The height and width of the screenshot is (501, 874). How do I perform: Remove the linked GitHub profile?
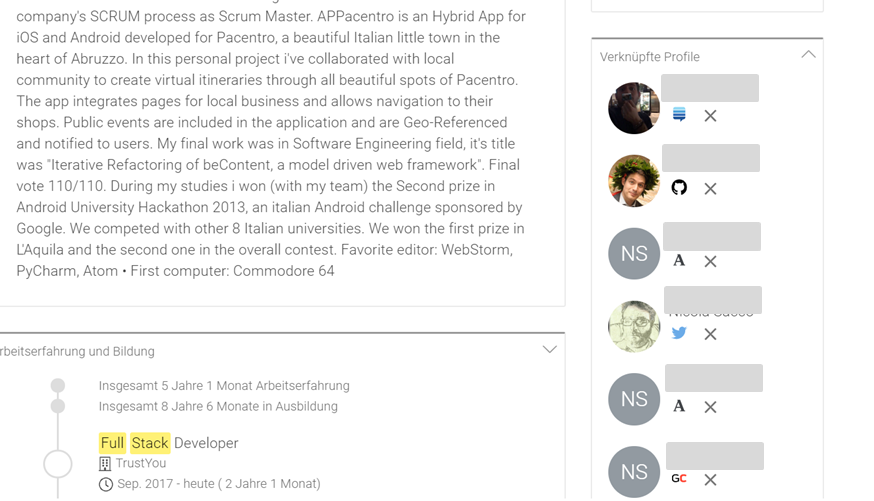710,189
